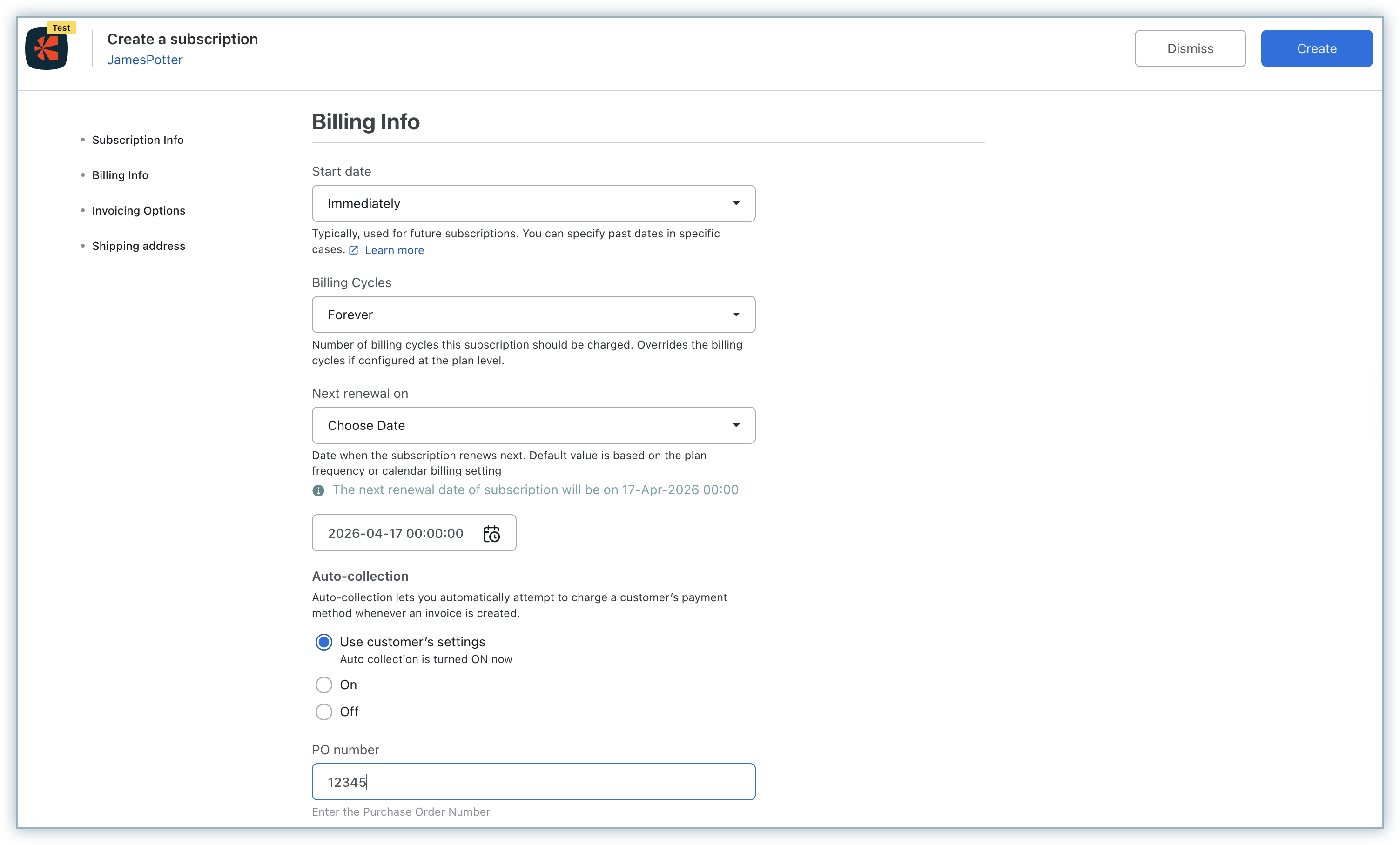This screenshot has width=1400, height=845.
Task: Click the info icon near renewal date notice
Action: (318, 490)
